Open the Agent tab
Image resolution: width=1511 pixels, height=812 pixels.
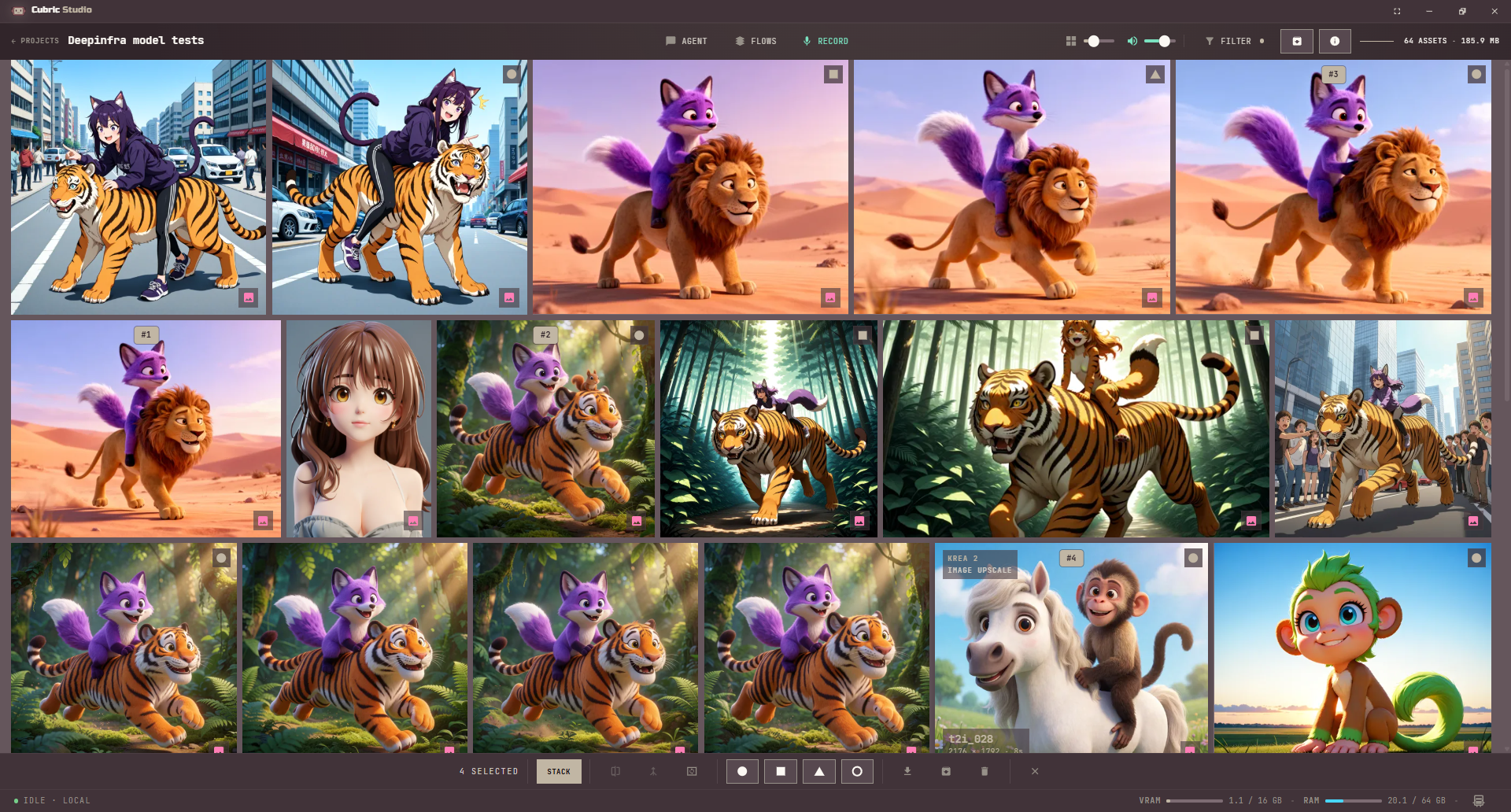(686, 41)
